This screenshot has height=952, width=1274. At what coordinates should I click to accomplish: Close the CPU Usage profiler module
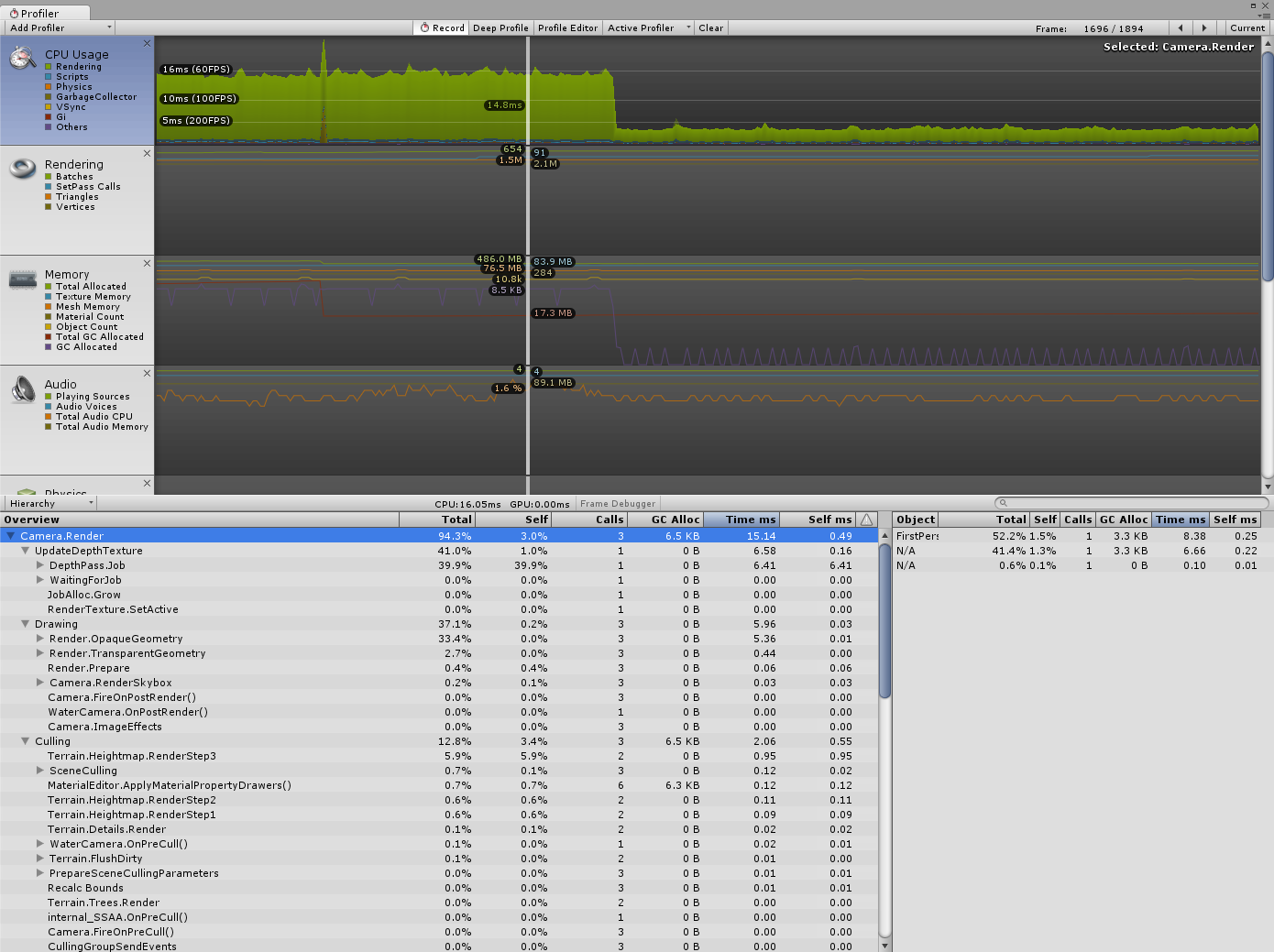click(147, 43)
